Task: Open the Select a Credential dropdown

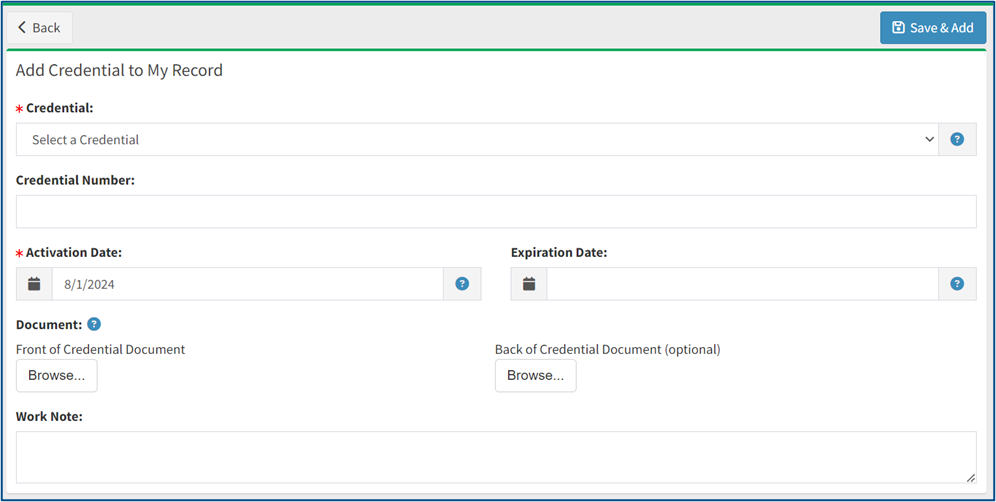Action: coord(477,140)
